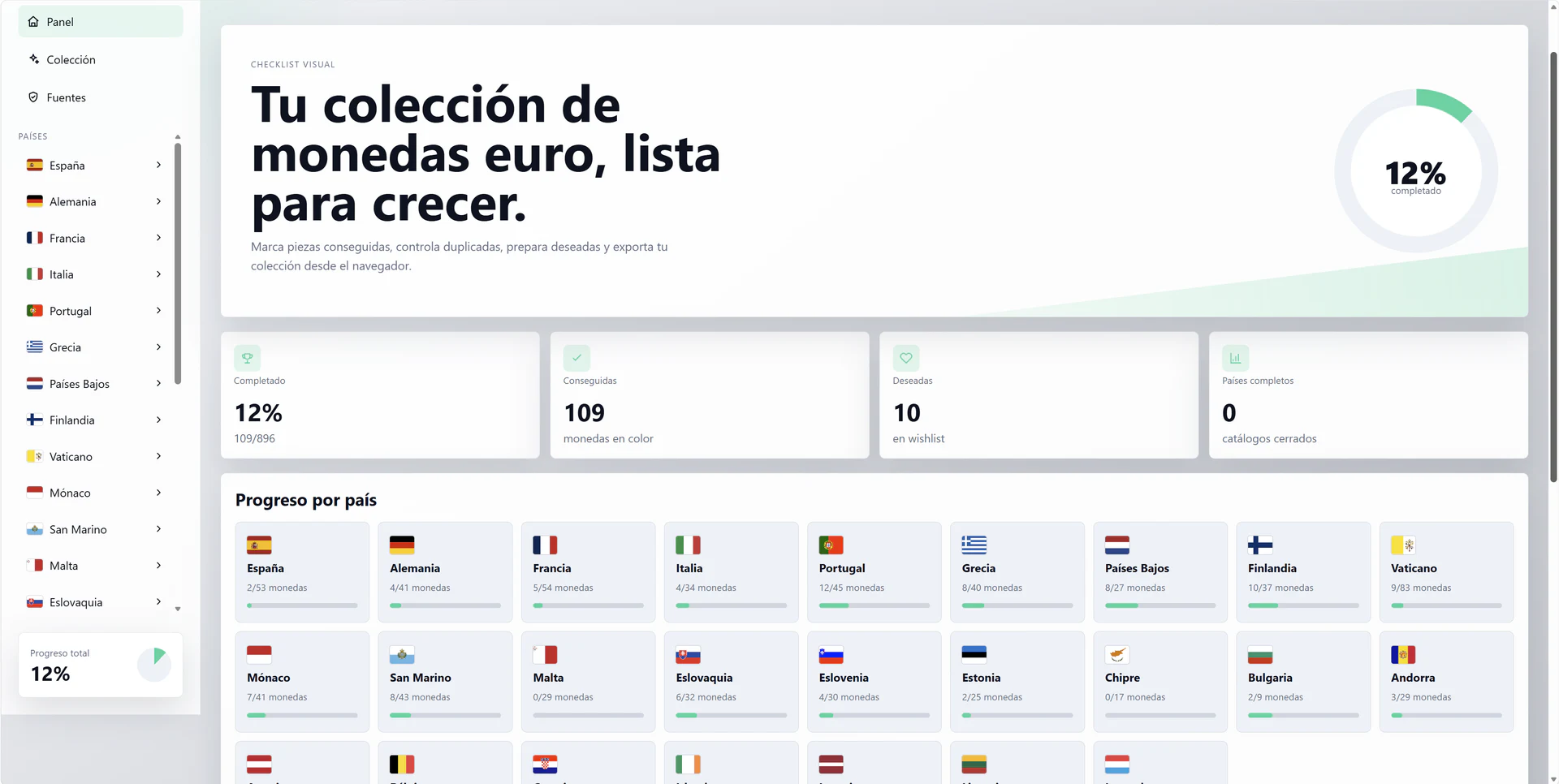Click the Estonia flag in progress grid
The image size is (1559, 784).
[x=974, y=654]
